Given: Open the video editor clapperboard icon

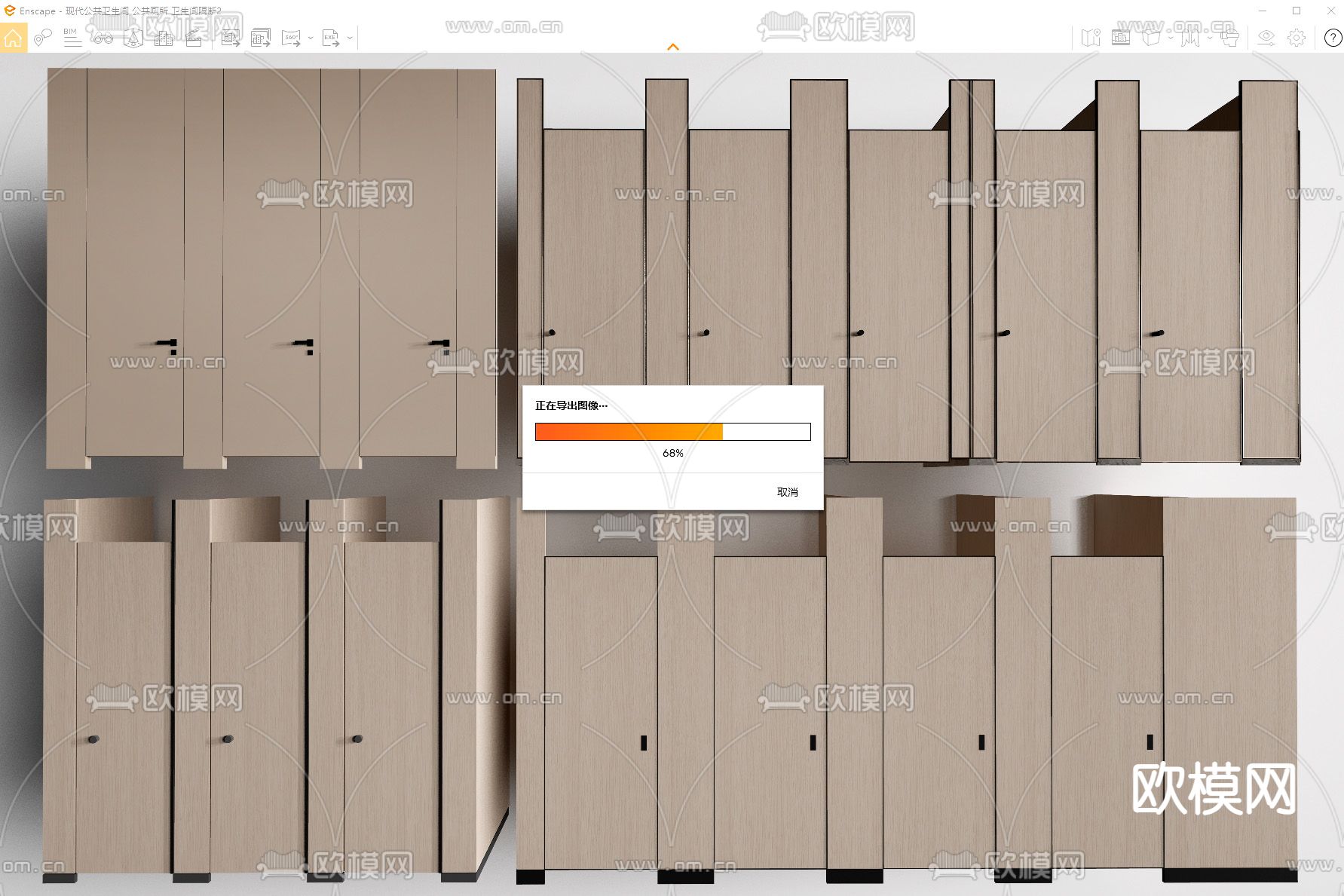Looking at the screenshot, I should [x=194, y=38].
